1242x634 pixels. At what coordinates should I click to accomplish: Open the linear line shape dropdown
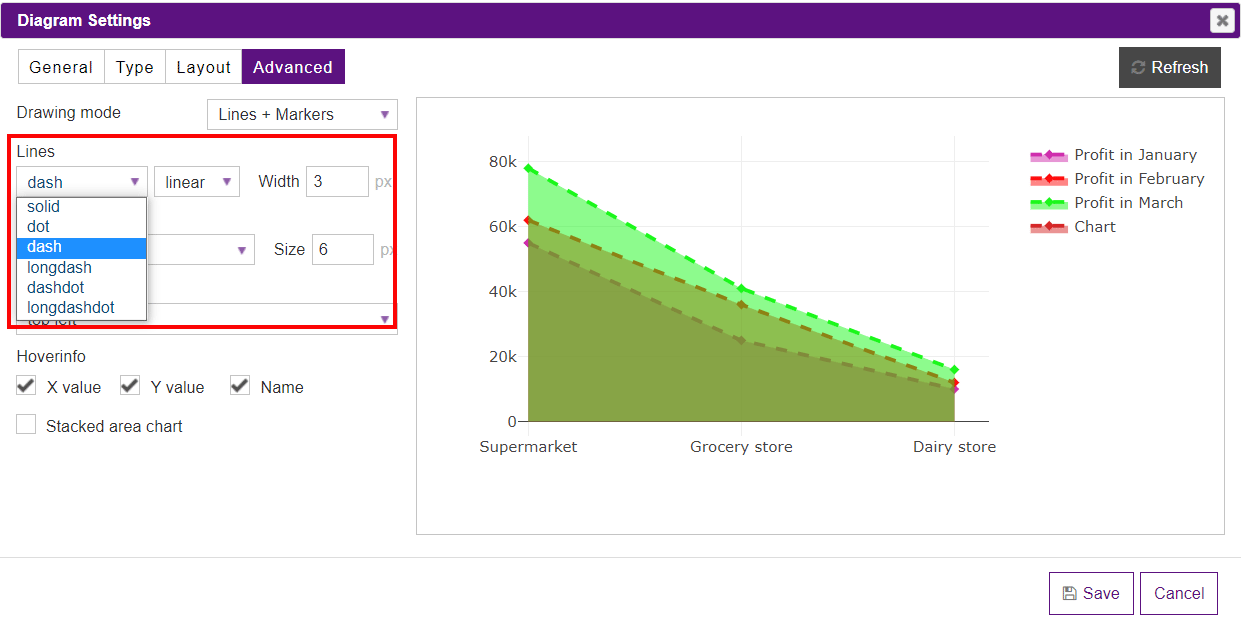[x=197, y=182]
